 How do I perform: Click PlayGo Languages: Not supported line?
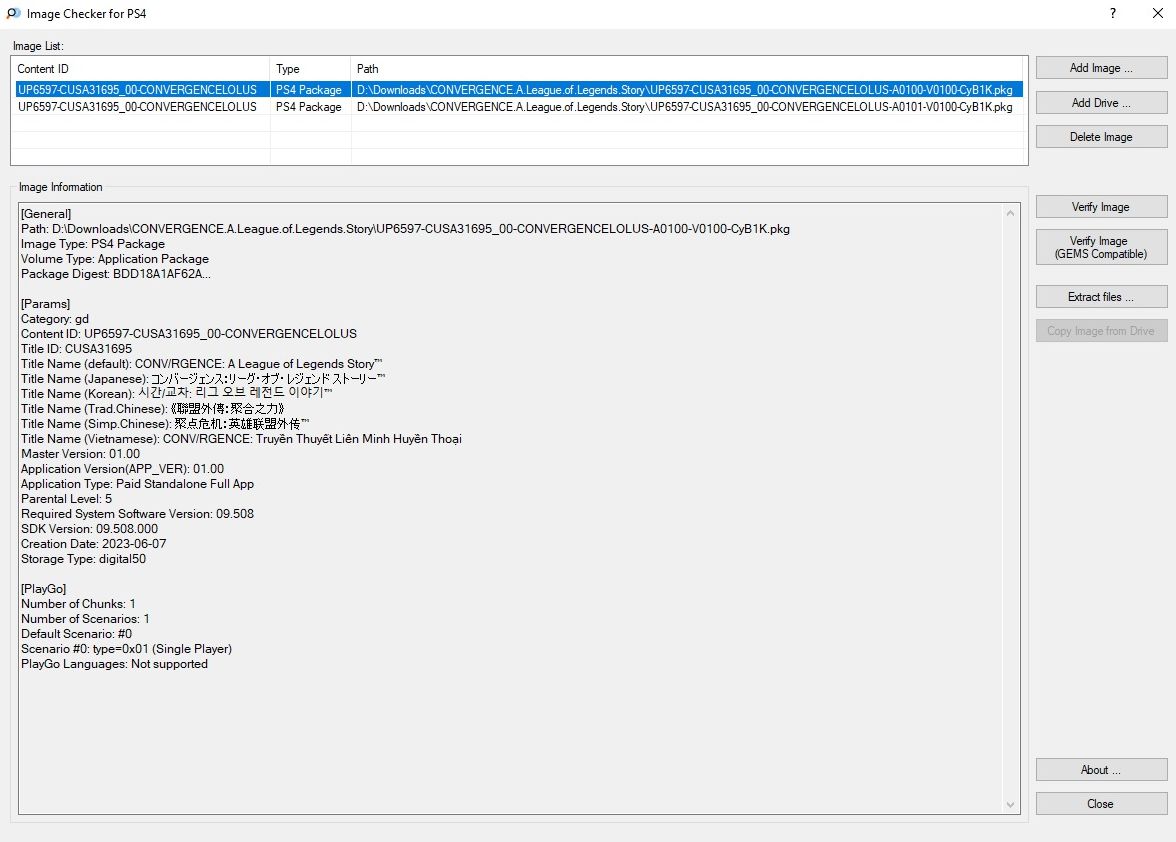[114, 664]
